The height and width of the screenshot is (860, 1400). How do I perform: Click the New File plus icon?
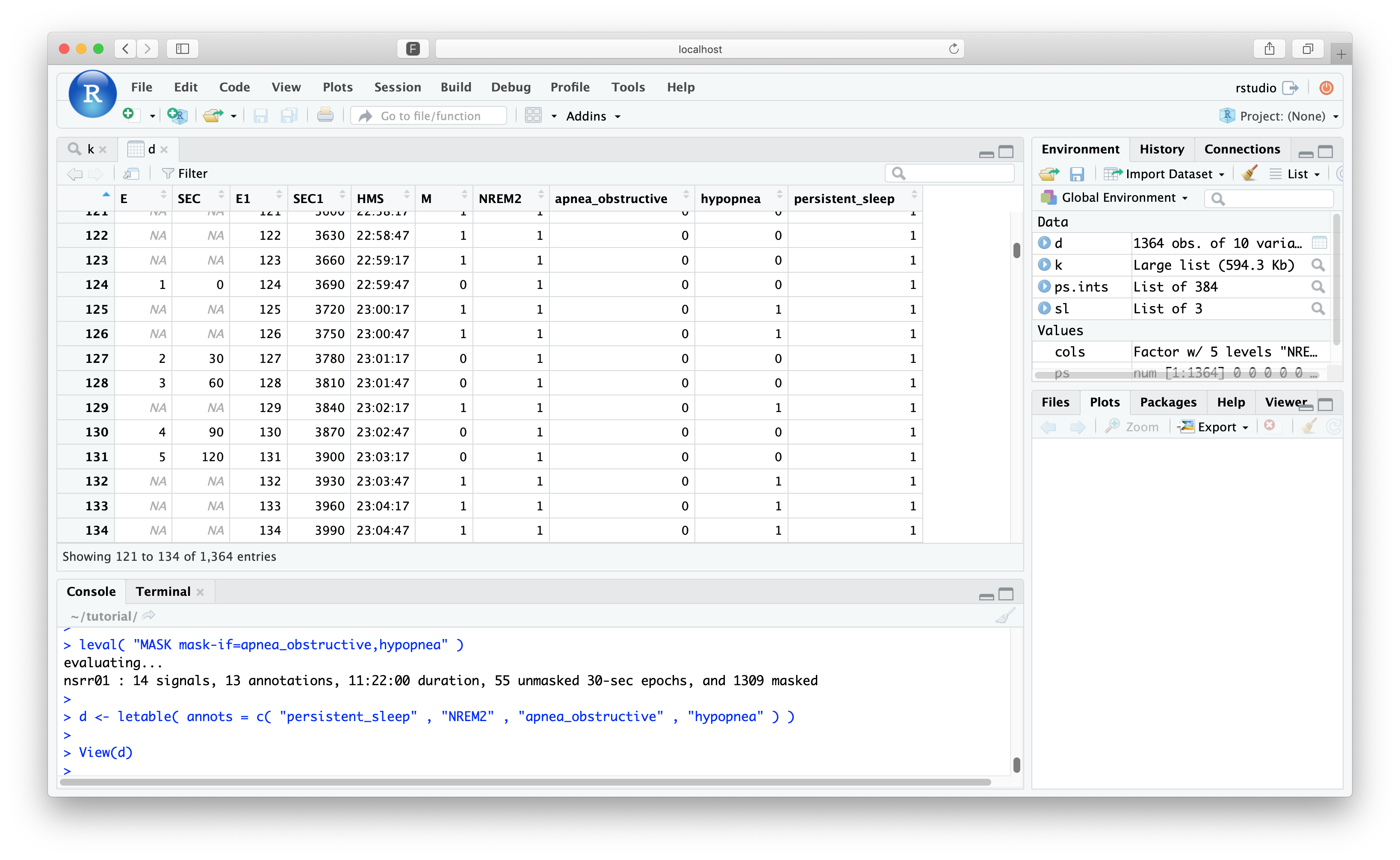pyautogui.click(x=130, y=115)
